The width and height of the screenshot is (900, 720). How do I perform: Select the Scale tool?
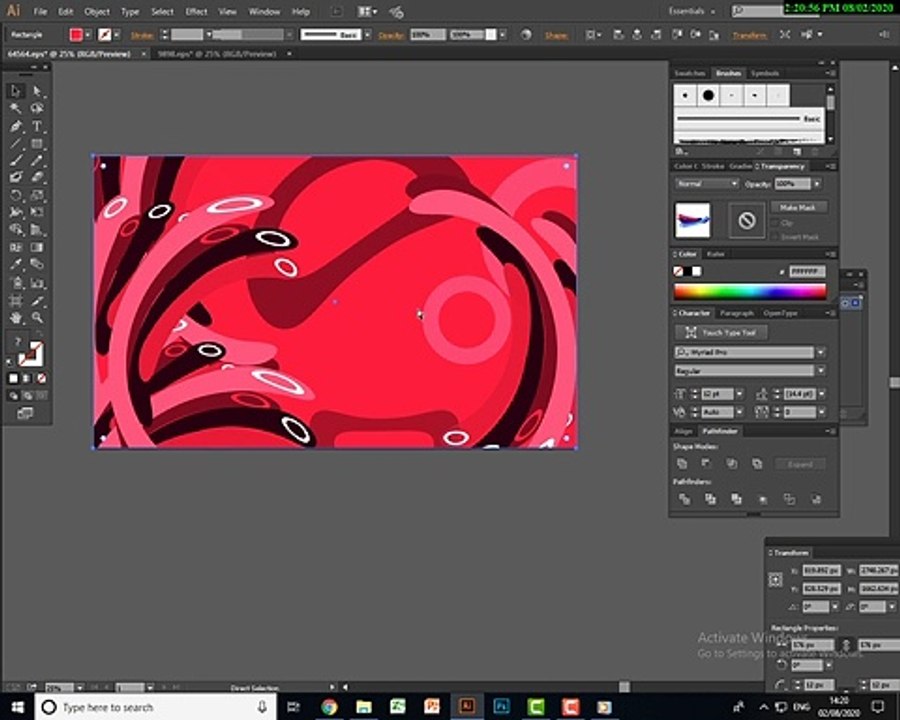(37, 195)
